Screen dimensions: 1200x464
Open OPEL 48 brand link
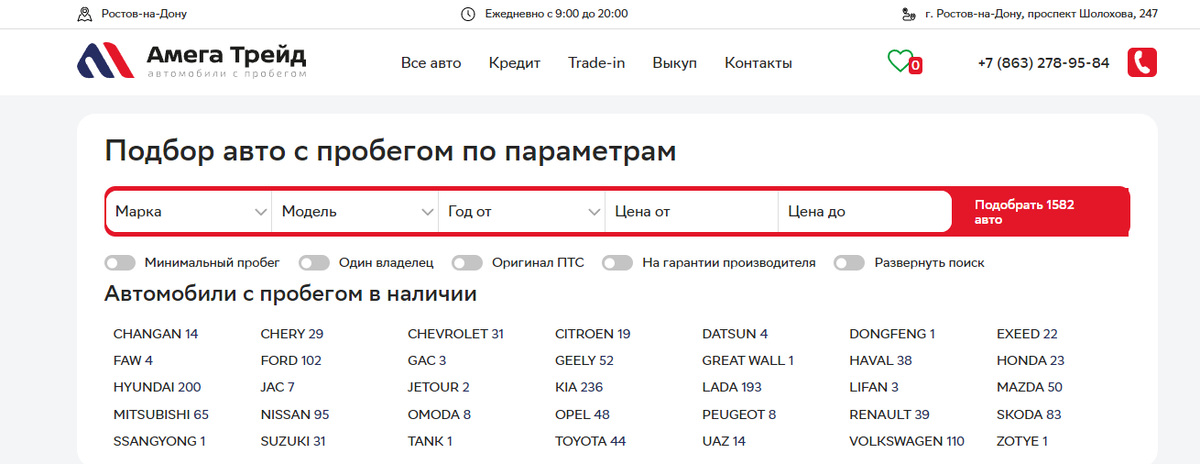click(582, 415)
